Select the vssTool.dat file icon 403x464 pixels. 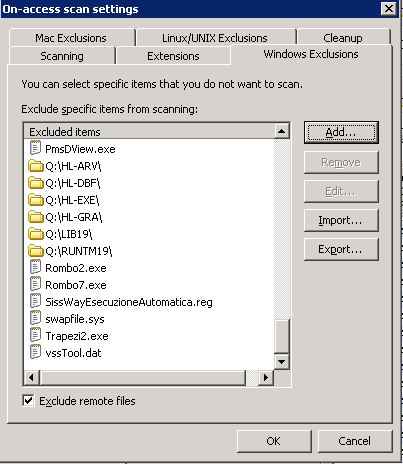click(35, 352)
